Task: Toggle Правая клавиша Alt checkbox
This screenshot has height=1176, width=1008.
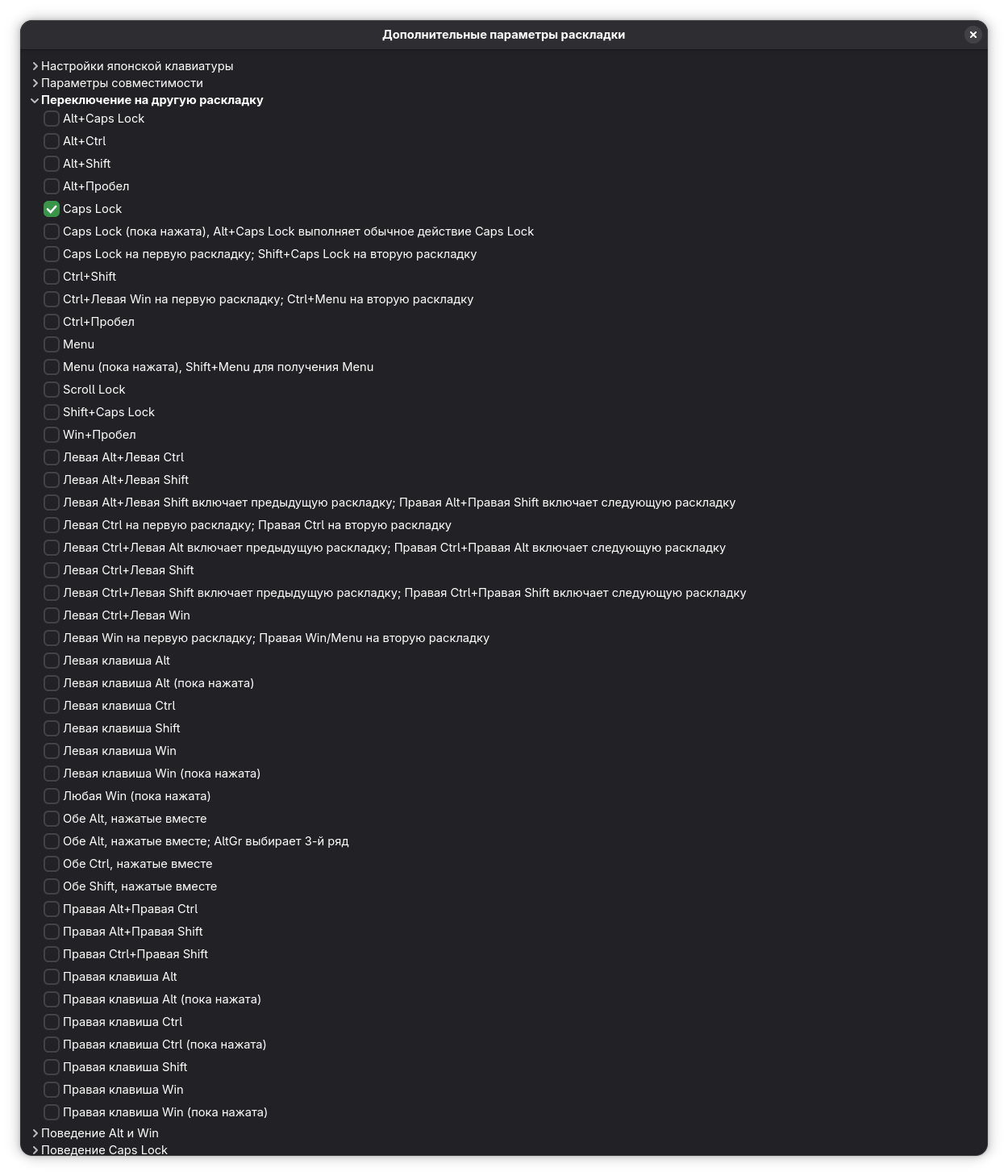Action: pos(52,977)
